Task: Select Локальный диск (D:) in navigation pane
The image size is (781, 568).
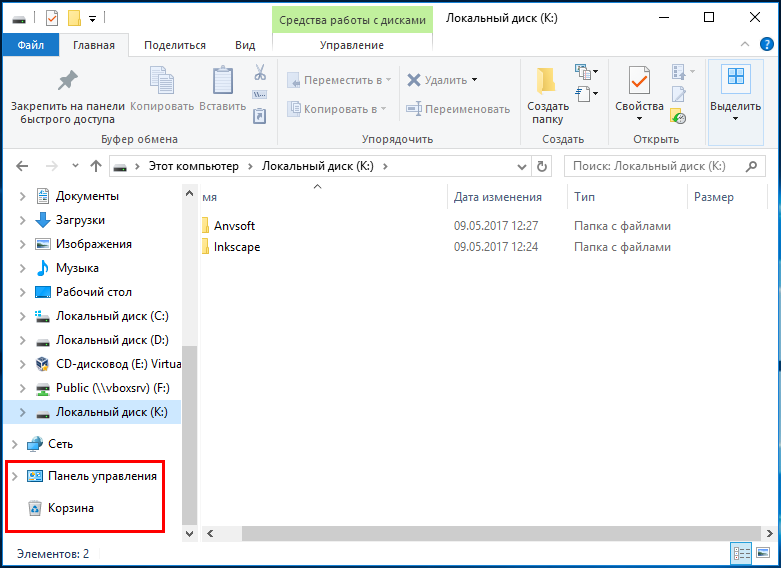Action: click(112, 340)
